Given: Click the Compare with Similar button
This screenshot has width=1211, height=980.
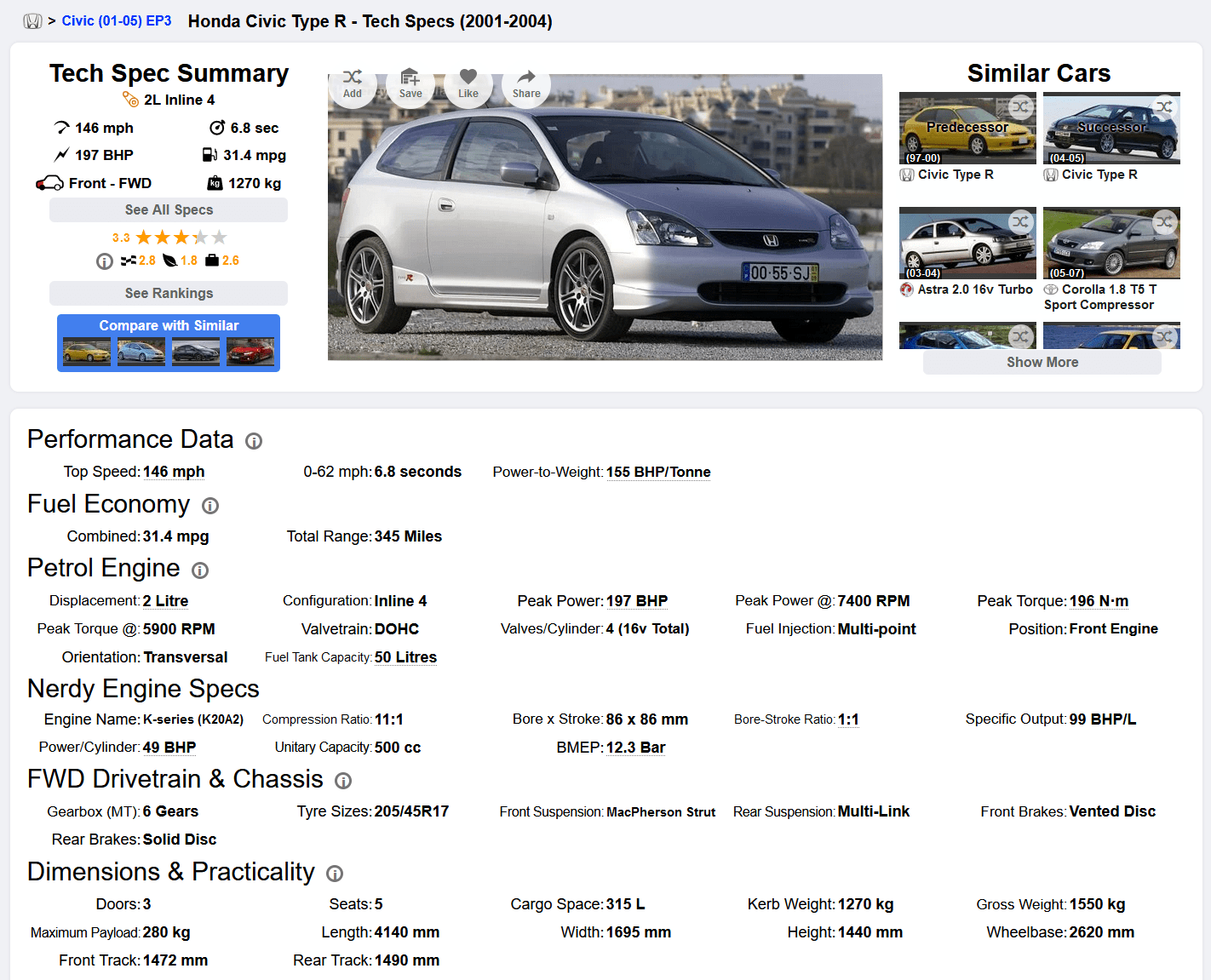Looking at the screenshot, I should click(168, 325).
